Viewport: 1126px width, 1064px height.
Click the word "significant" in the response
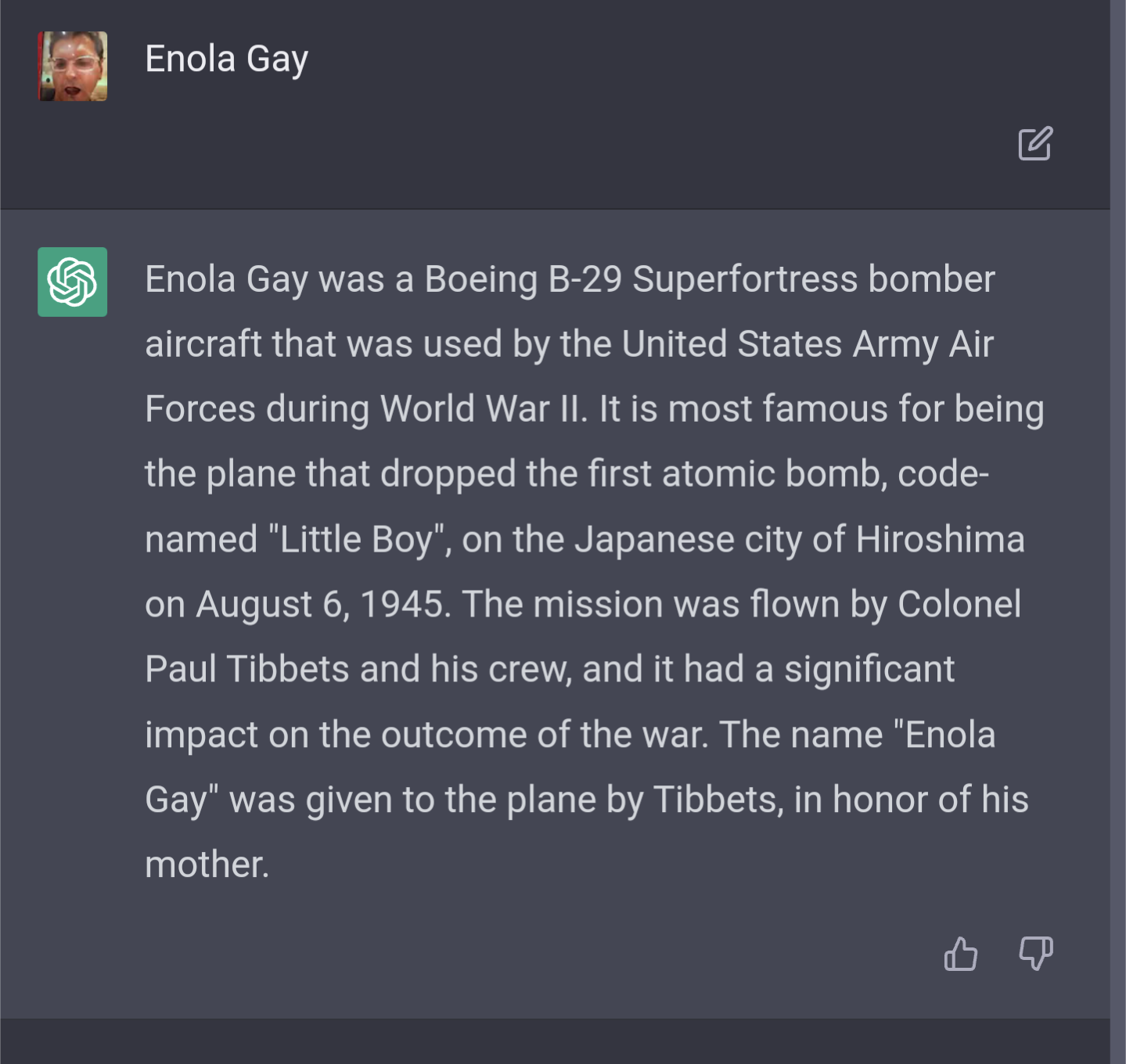click(x=869, y=670)
